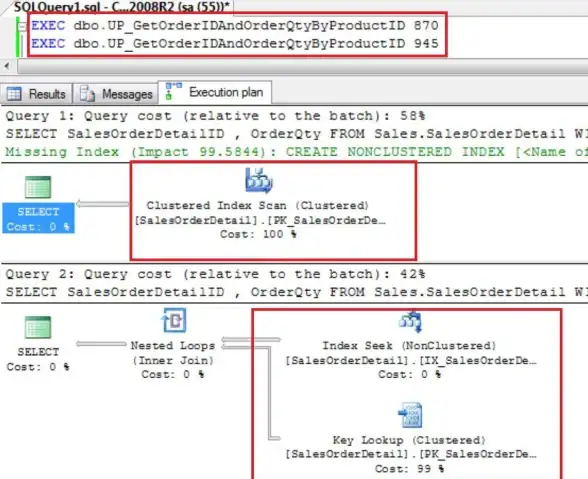This screenshot has width=588, height=479.
Task: Click the Key Lookup Cost: 99 % label
Action: 409,468
